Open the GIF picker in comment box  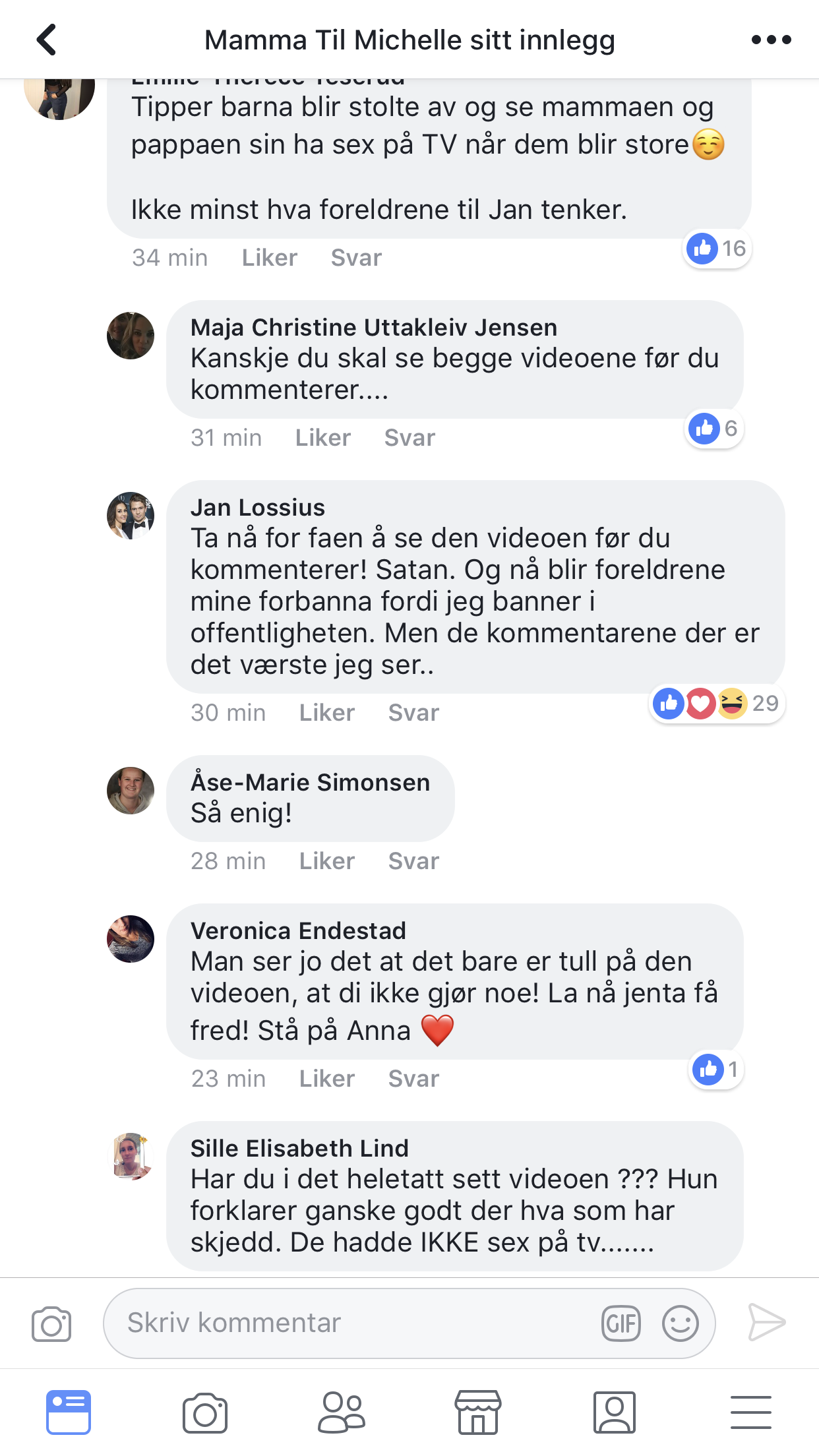coord(621,1323)
